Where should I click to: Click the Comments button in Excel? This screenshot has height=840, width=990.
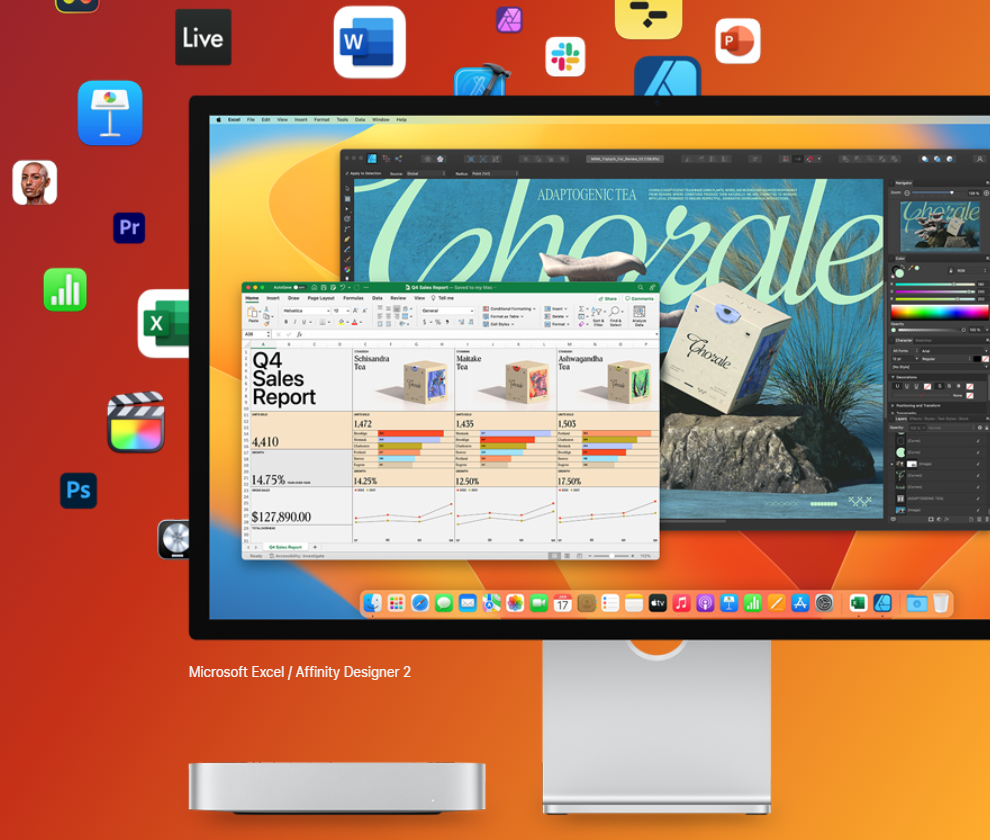640,298
